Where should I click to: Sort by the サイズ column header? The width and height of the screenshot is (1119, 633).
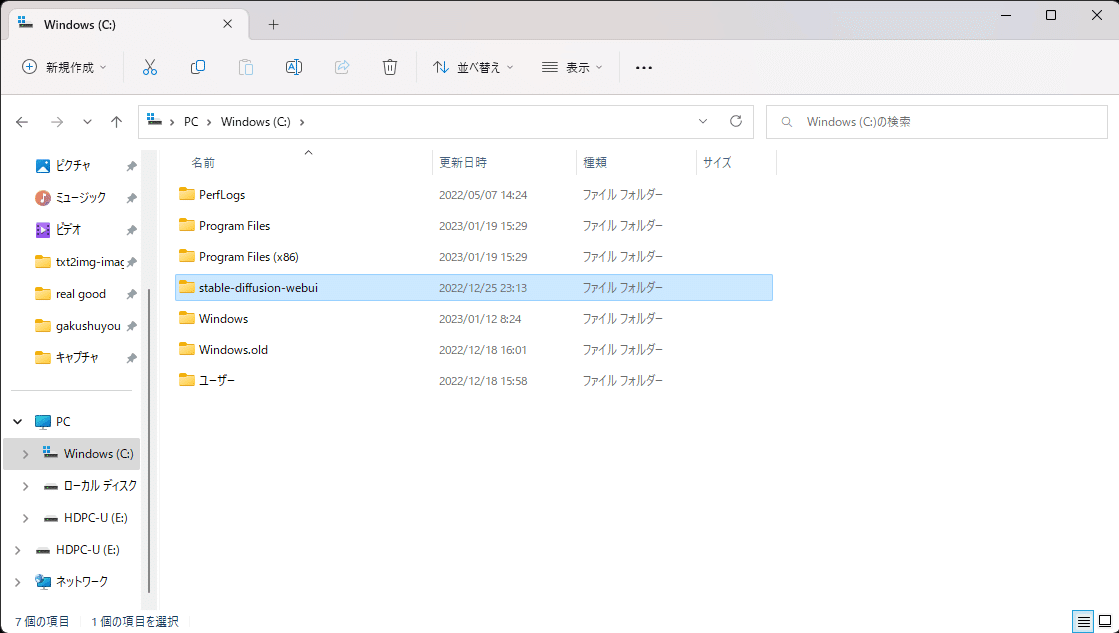pos(717,163)
